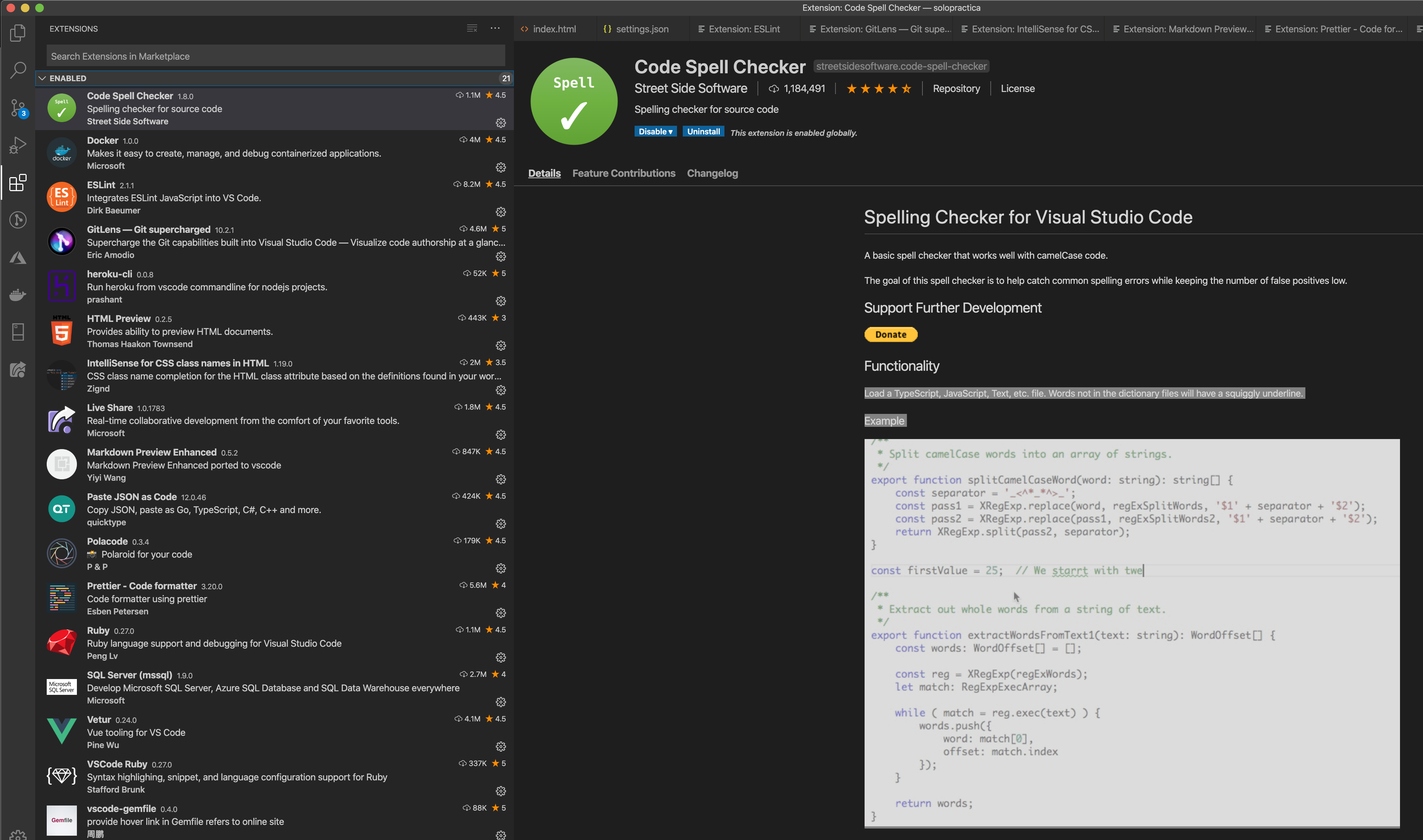Open the Explorer view in the activity bar
1423x840 pixels.
click(17, 33)
